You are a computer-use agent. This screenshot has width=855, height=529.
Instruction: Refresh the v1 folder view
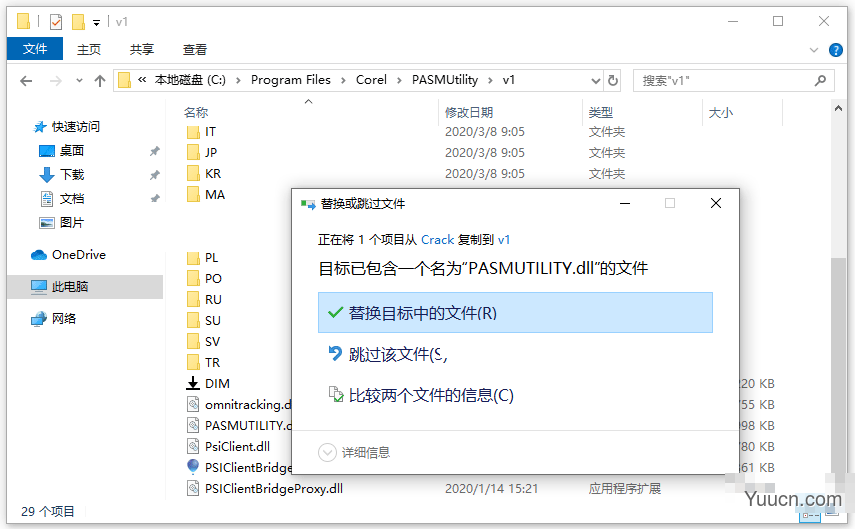point(613,81)
